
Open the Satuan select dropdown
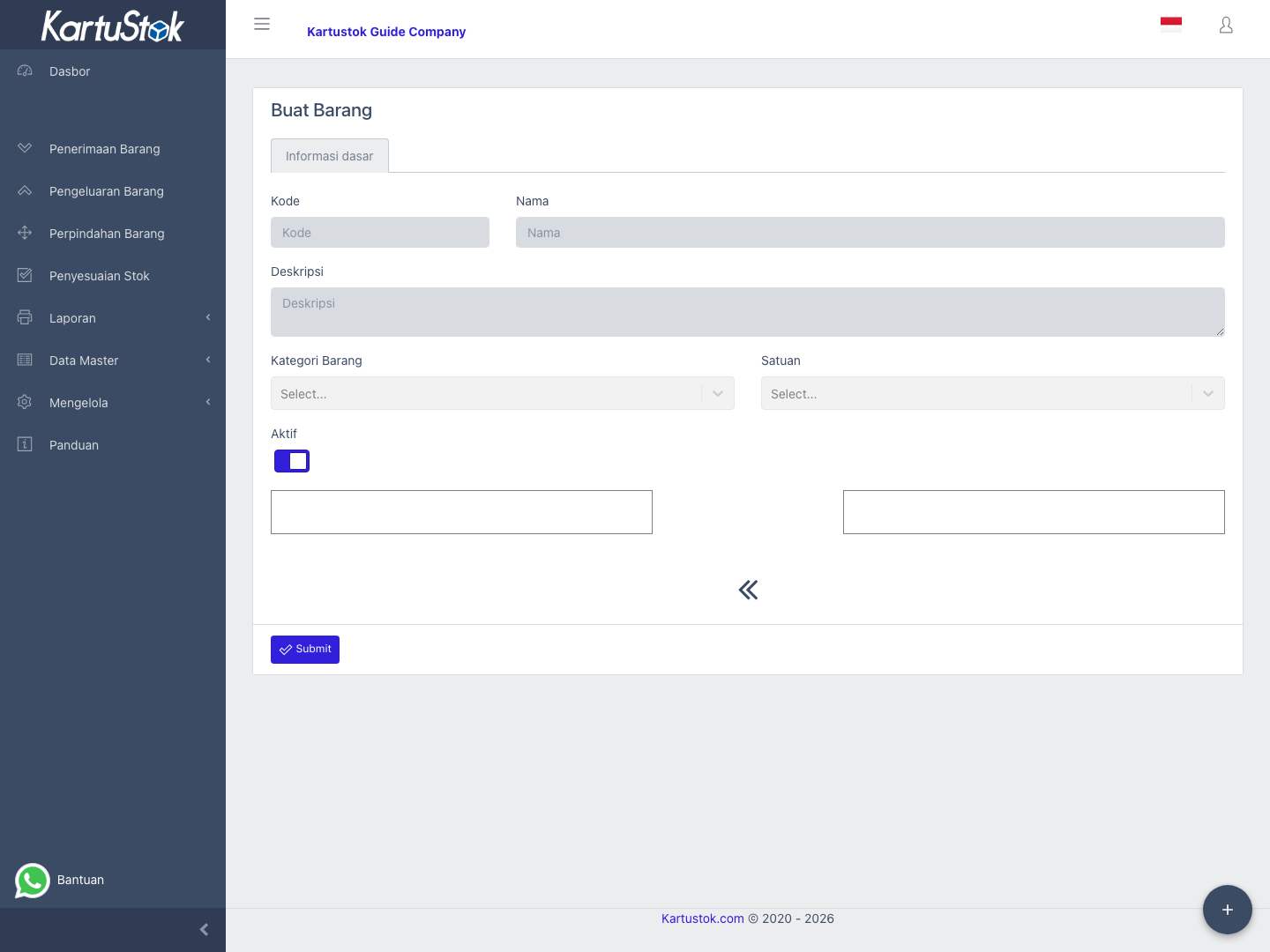993,393
